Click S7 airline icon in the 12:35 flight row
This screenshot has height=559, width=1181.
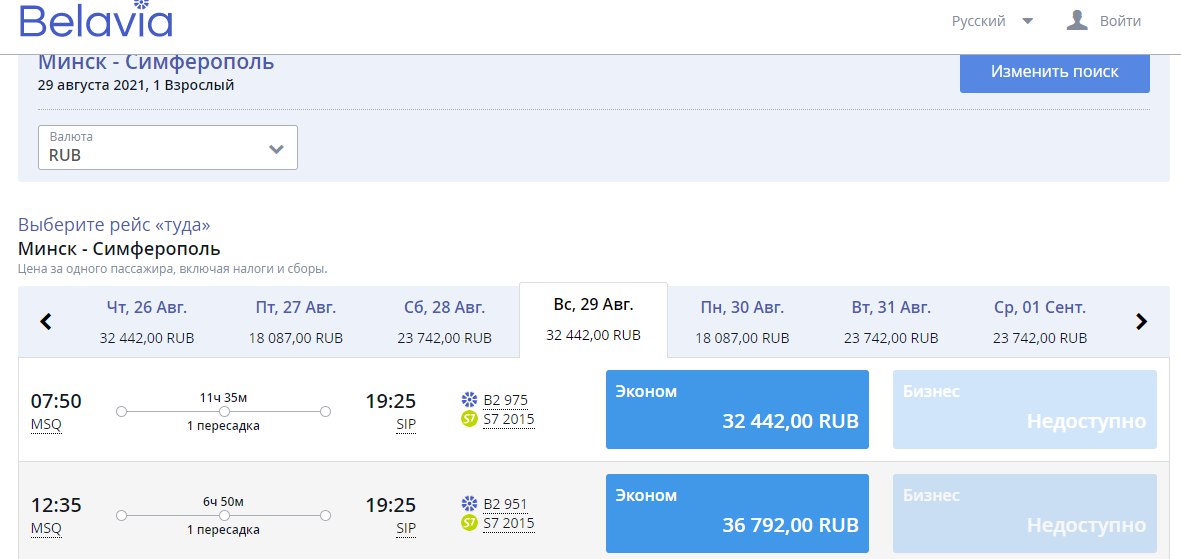pyautogui.click(x=469, y=522)
